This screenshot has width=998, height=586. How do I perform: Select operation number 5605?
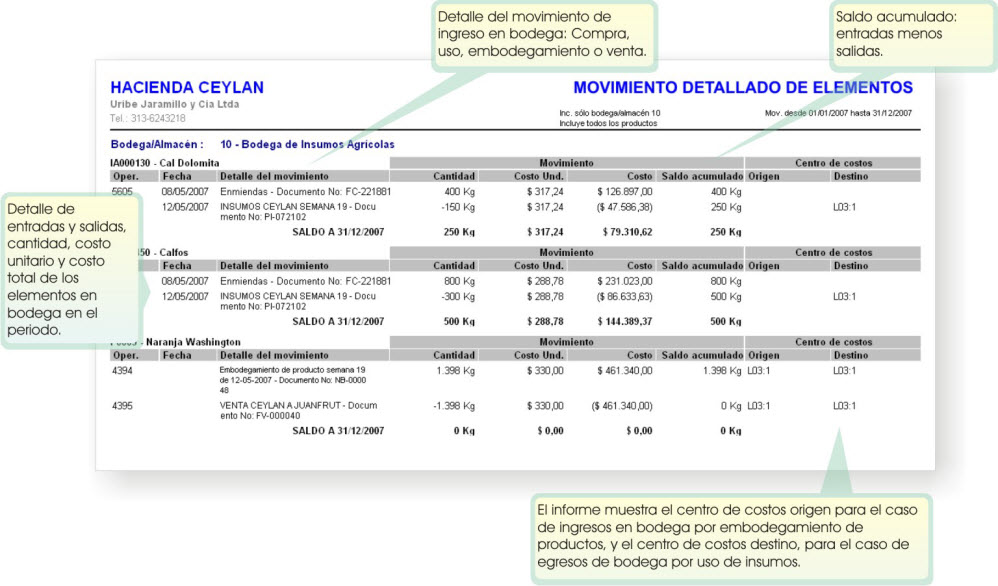click(x=122, y=192)
